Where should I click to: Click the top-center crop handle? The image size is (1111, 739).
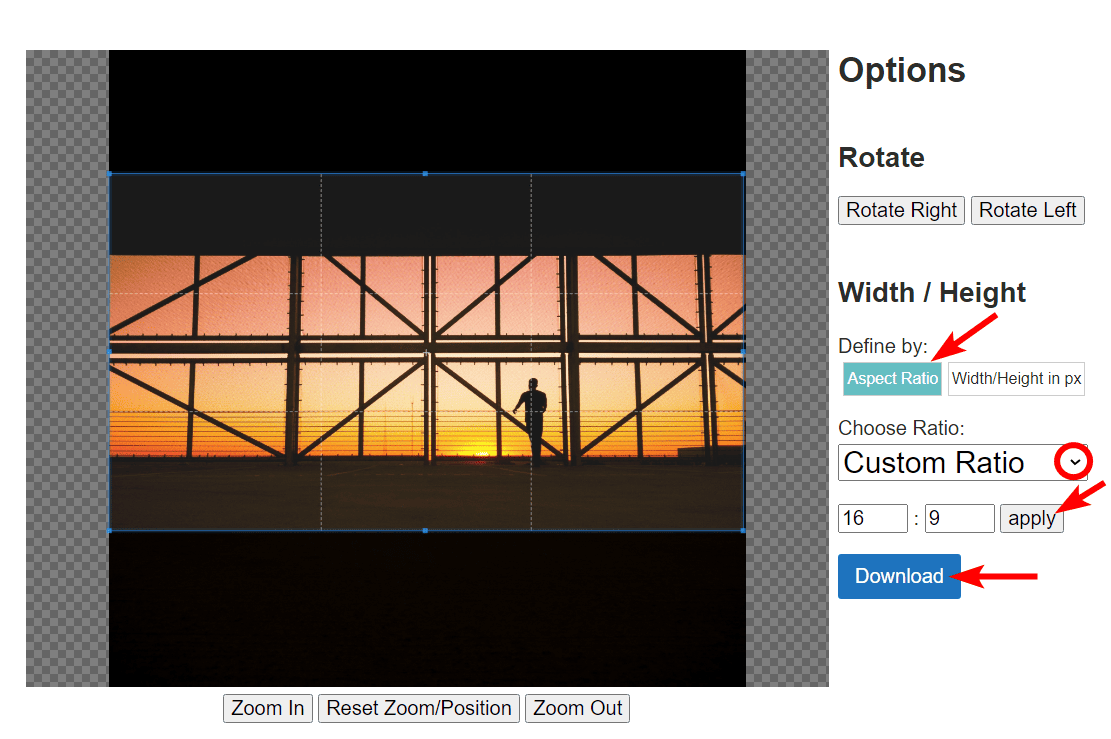click(x=425, y=173)
